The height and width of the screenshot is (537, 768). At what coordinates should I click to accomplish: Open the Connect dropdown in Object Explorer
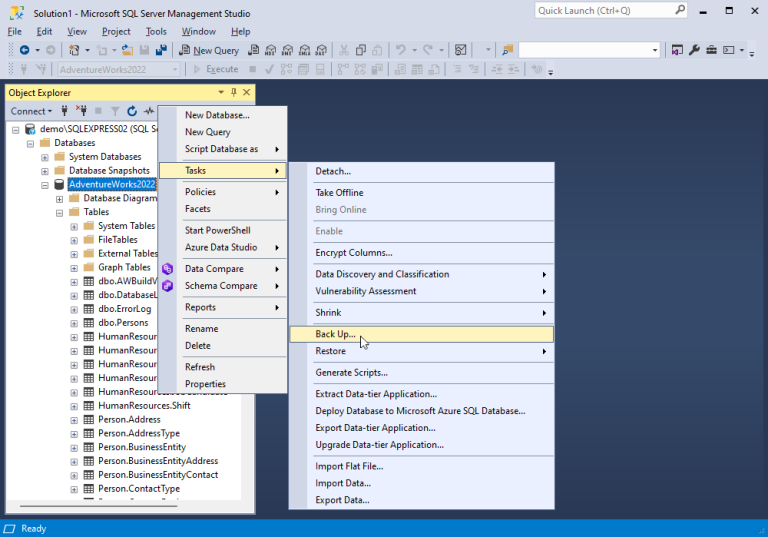click(x=31, y=111)
